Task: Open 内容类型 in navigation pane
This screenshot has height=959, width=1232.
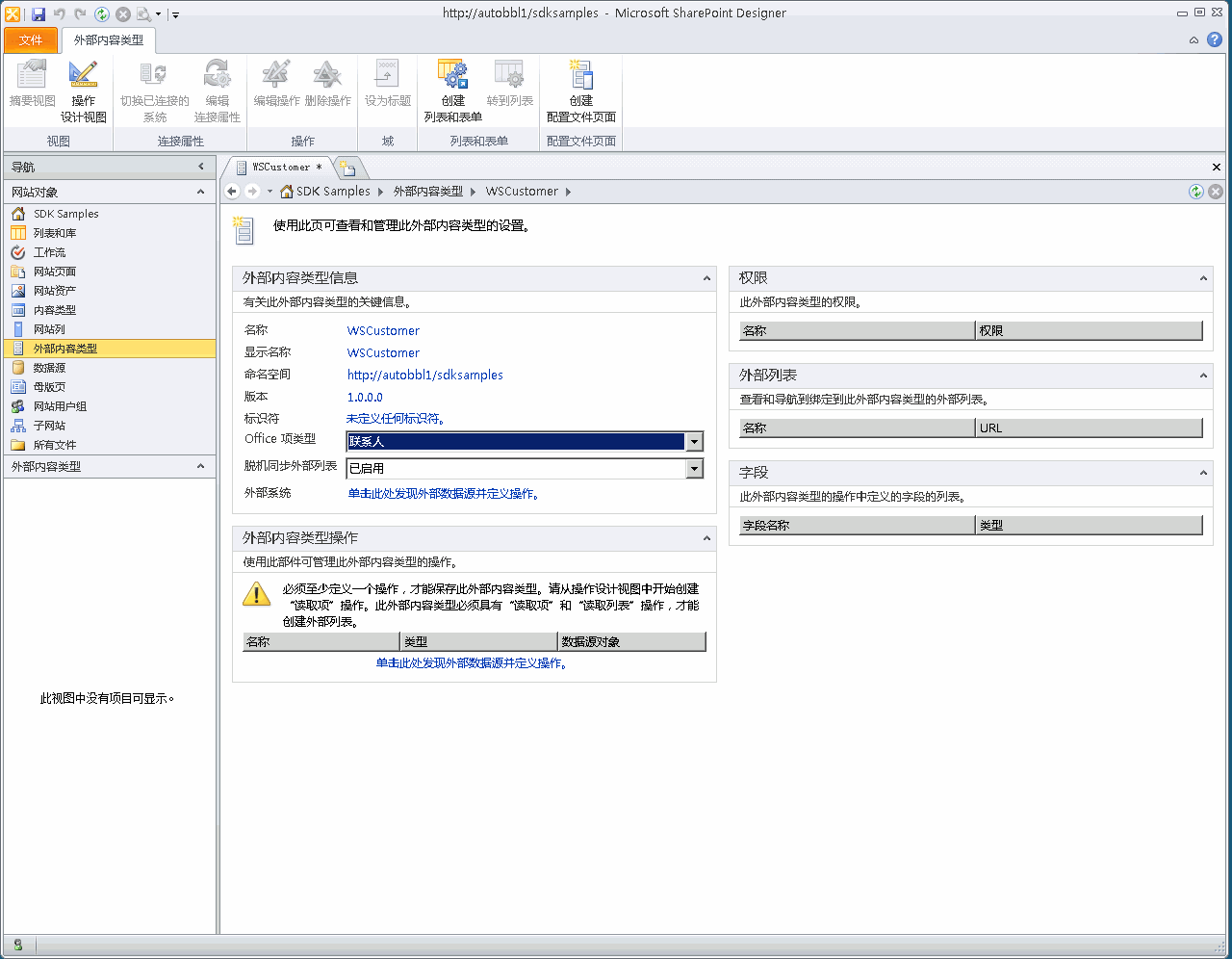Action: coord(55,310)
